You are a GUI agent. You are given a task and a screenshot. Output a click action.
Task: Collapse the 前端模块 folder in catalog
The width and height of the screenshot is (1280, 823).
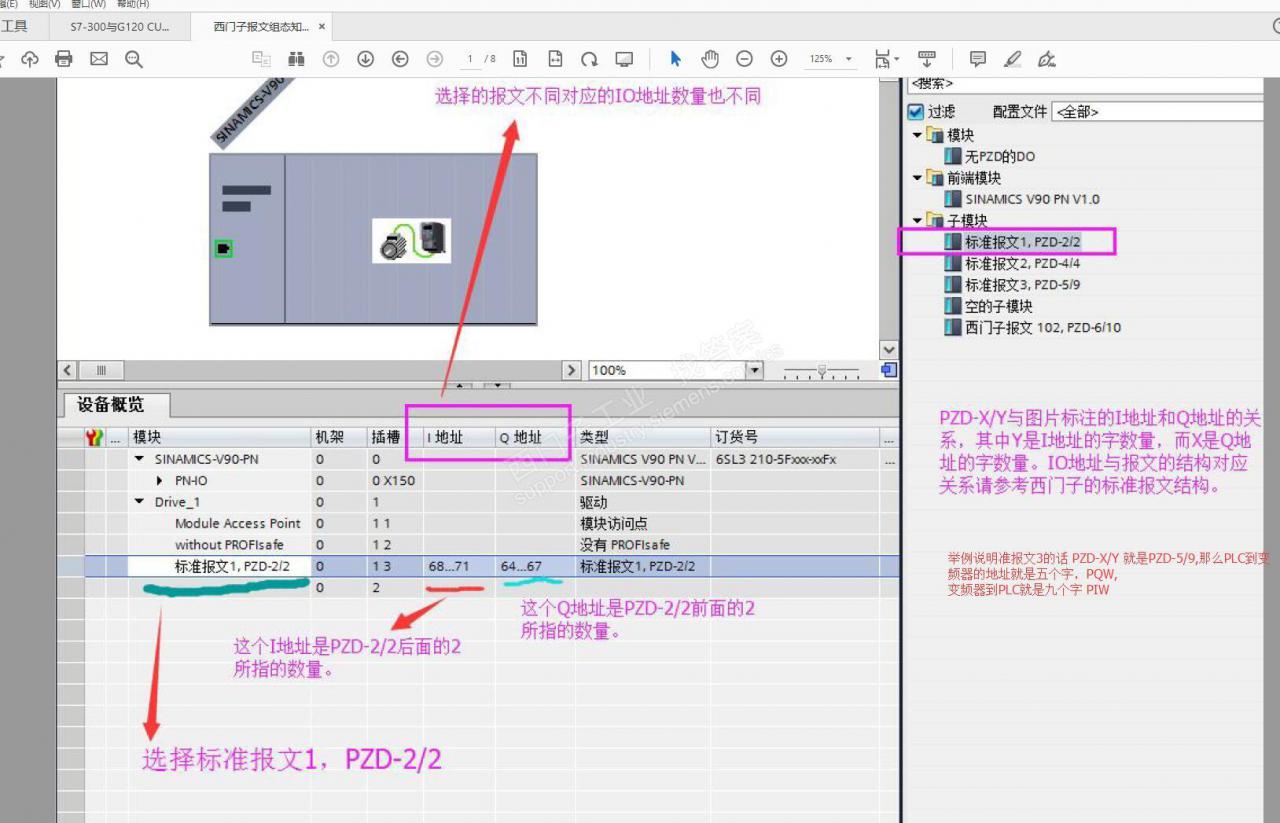tap(917, 178)
